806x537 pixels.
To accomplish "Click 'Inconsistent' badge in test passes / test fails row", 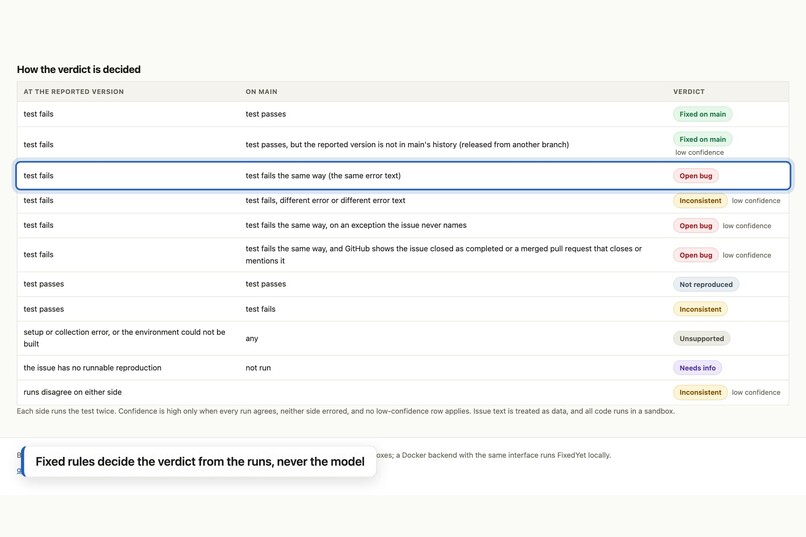I will coord(700,309).
